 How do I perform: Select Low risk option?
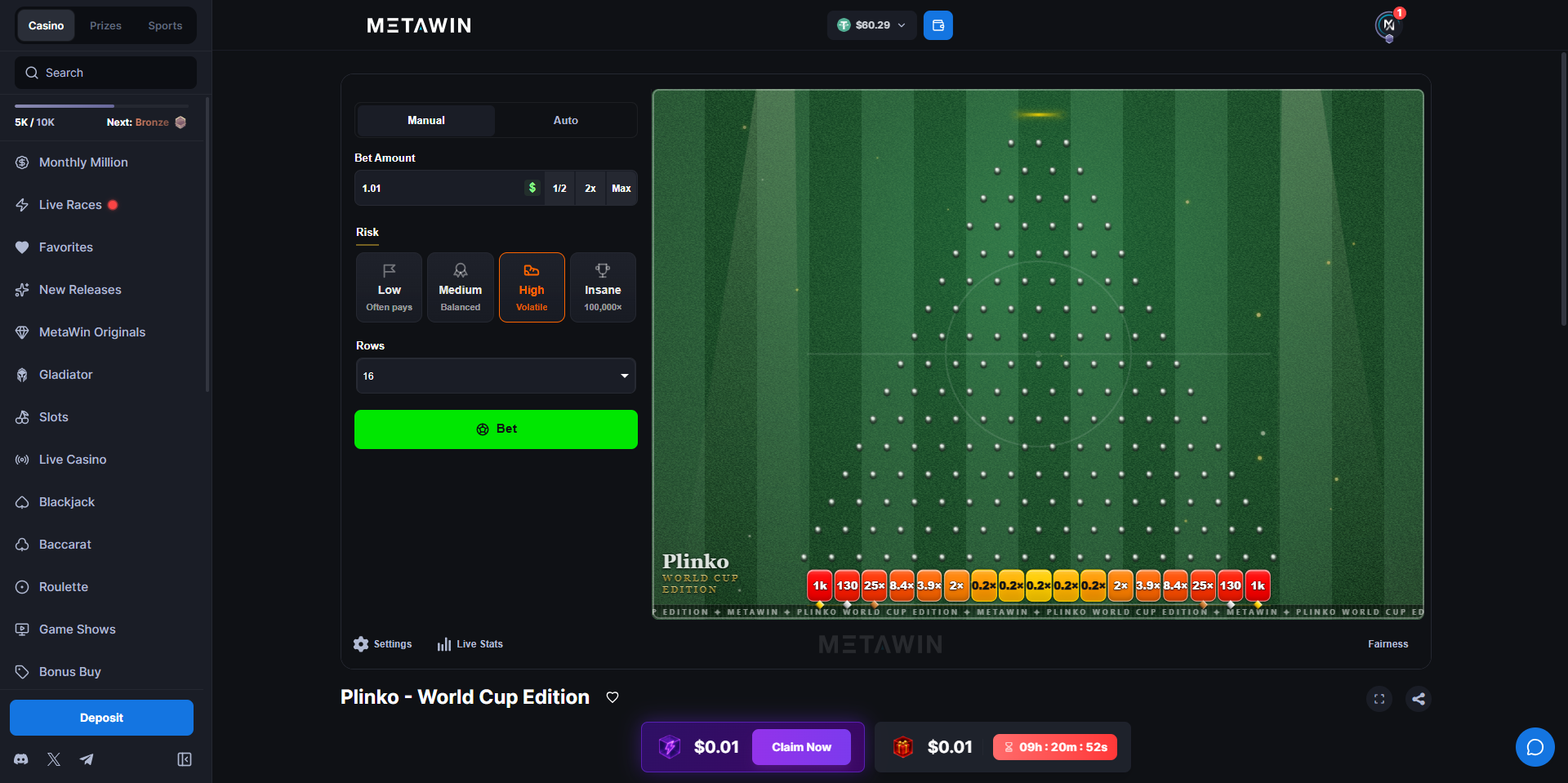[x=390, y=287]
